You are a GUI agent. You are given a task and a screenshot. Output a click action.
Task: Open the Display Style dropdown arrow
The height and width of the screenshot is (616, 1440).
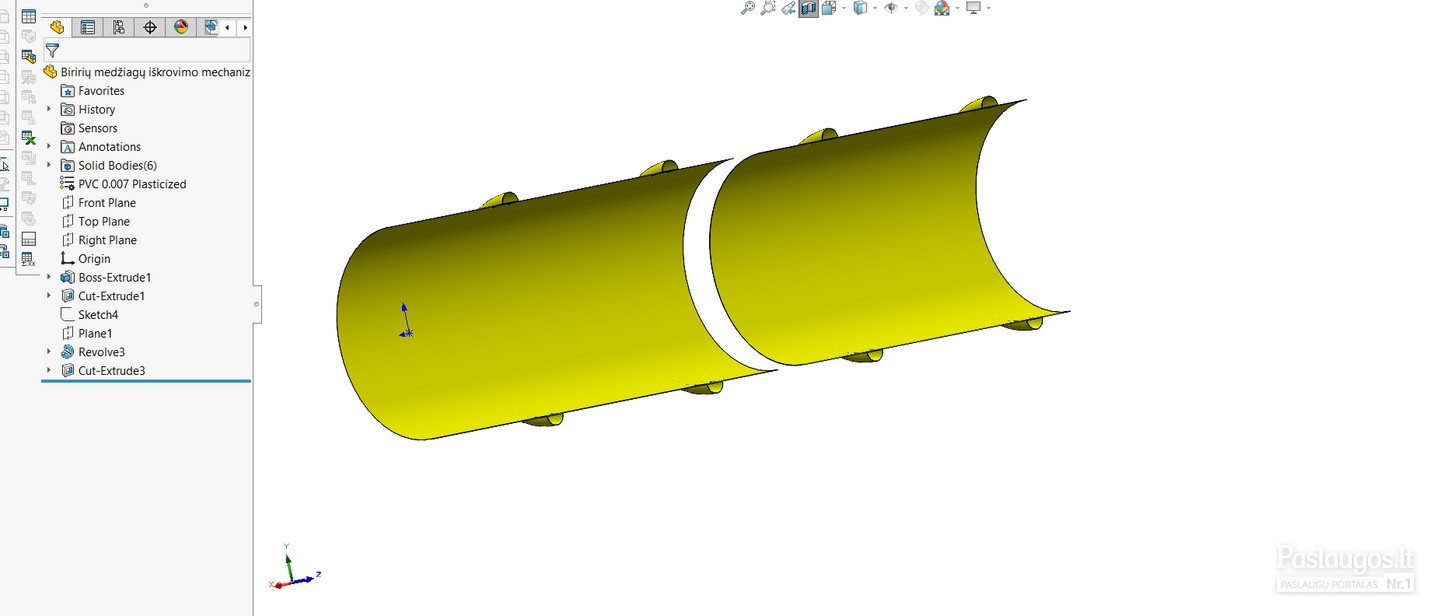click(875, 8)
